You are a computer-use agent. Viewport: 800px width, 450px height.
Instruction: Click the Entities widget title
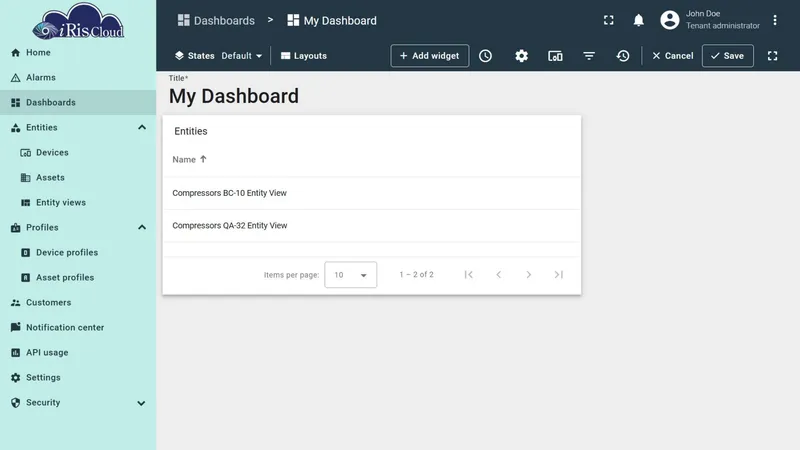(x=191, y=131)
